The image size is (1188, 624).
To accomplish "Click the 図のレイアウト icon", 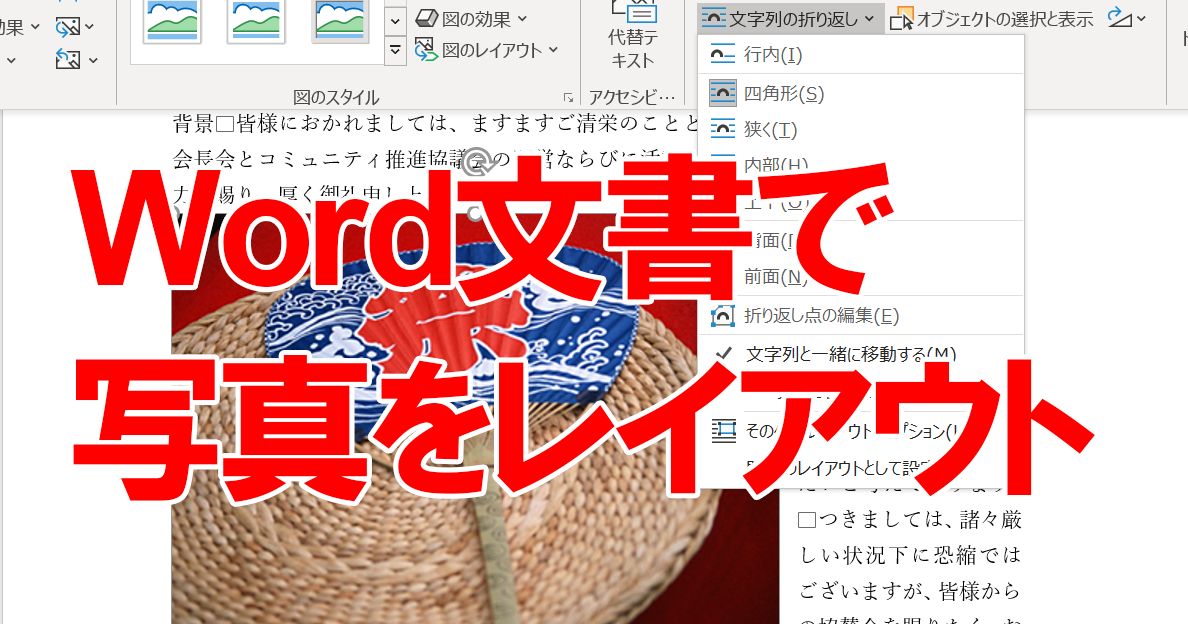I will (427, 50).
